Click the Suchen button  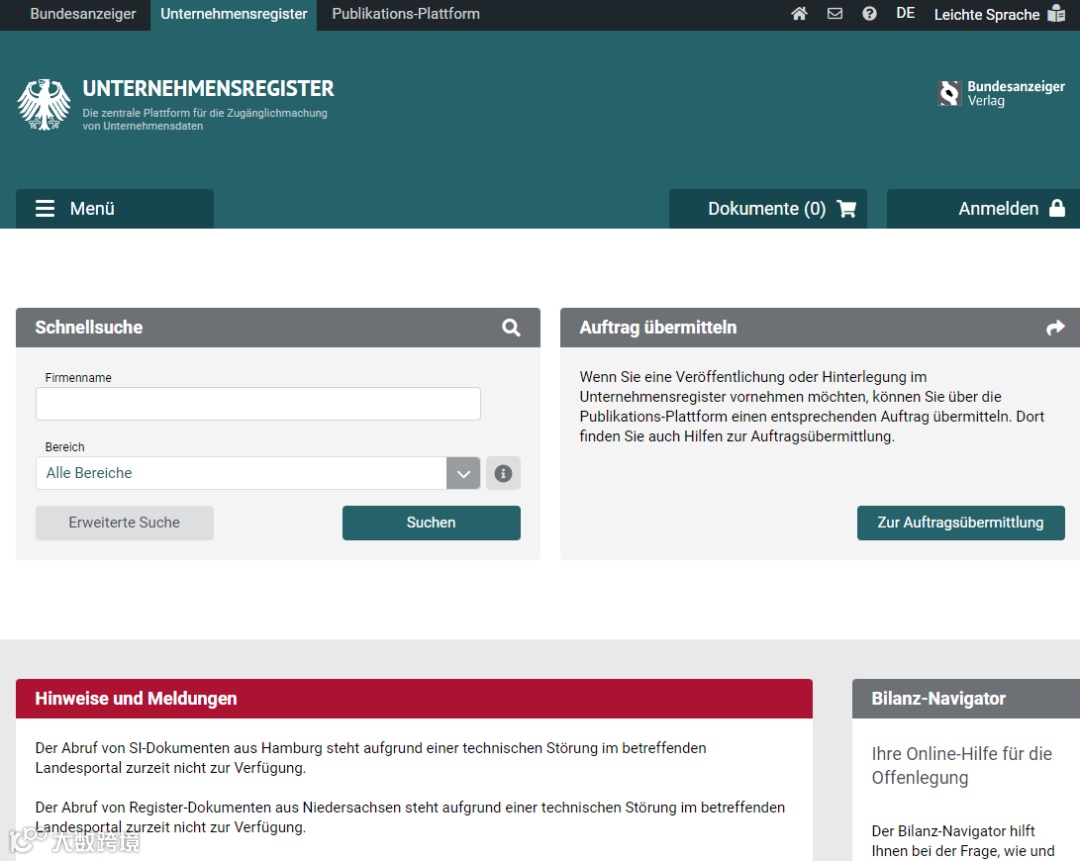tap(431, 523)
